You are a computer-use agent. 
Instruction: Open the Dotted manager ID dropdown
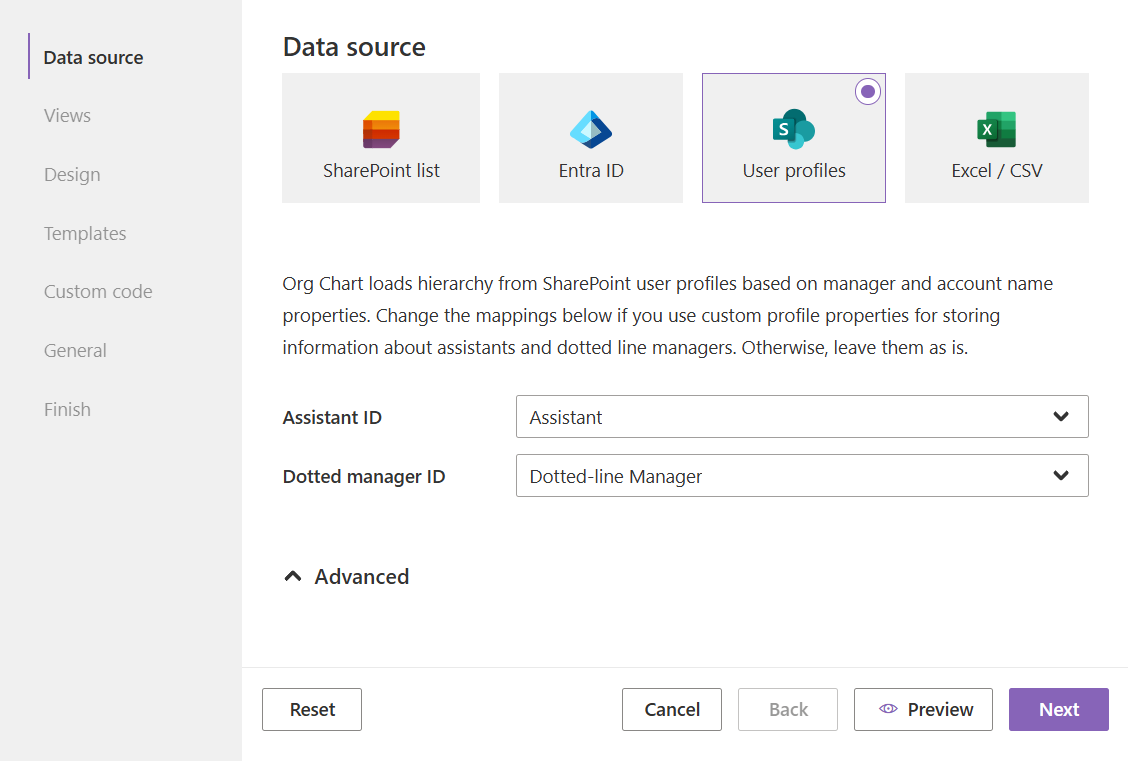pos(802,475)
